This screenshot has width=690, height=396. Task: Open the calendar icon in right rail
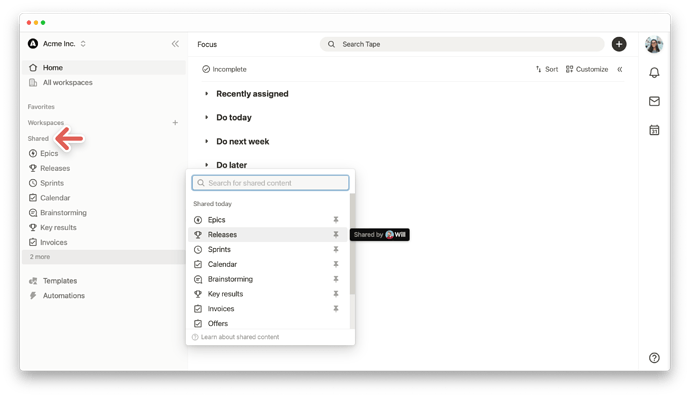tap(654, 130)
